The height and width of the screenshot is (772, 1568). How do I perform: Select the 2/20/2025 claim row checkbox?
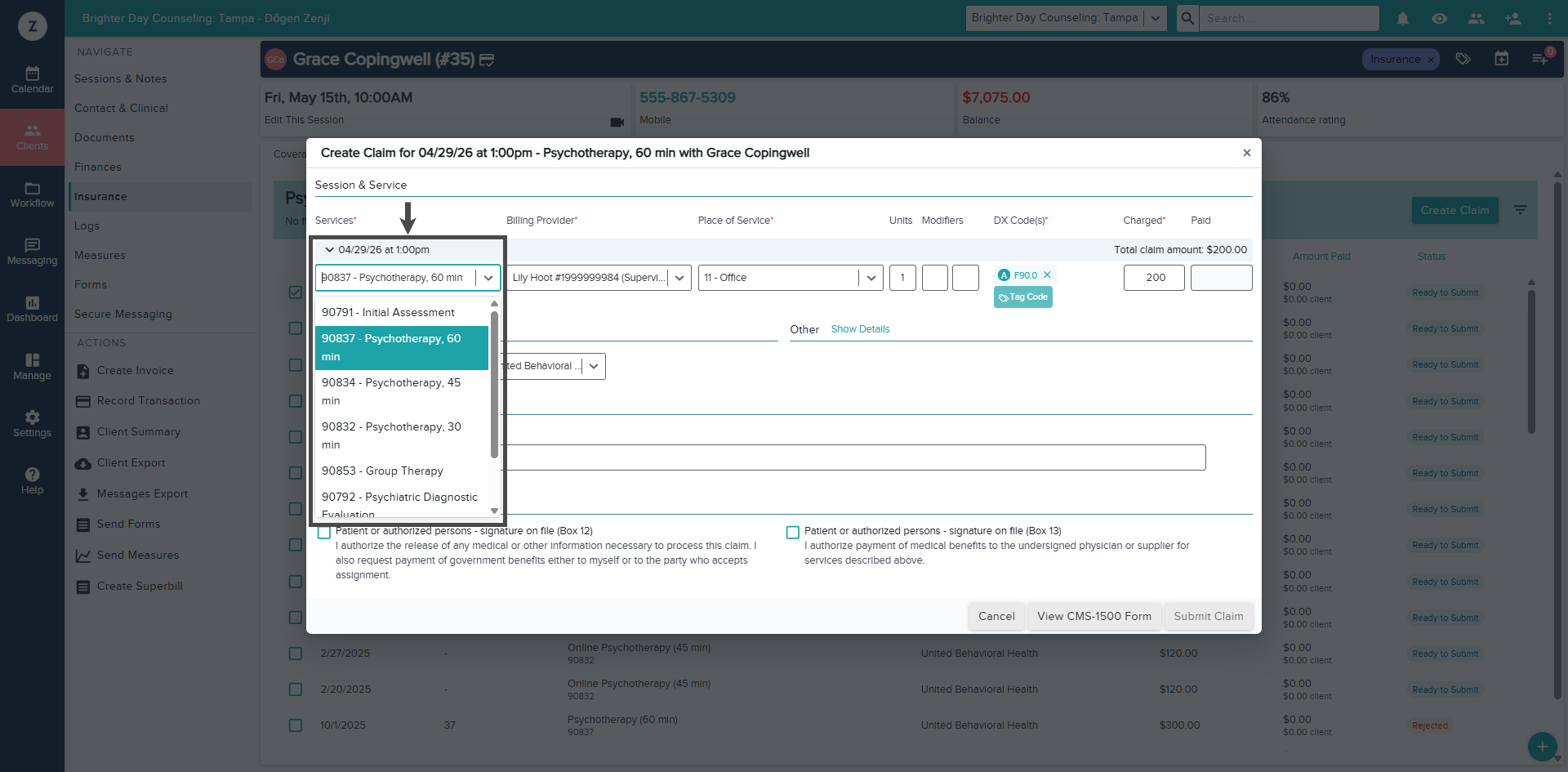point(296,689)
